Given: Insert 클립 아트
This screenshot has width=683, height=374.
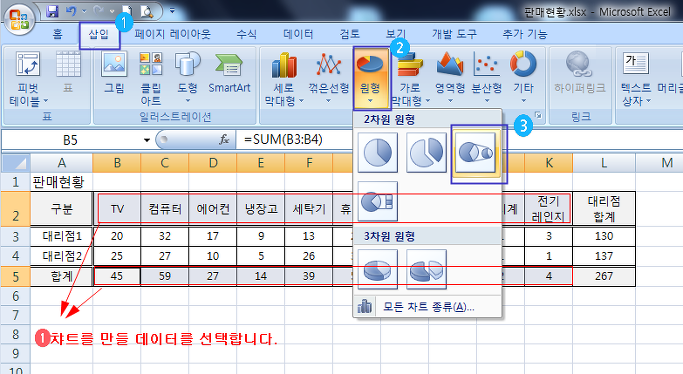Looking at the screenshot, I should click(x=151, y=78).
